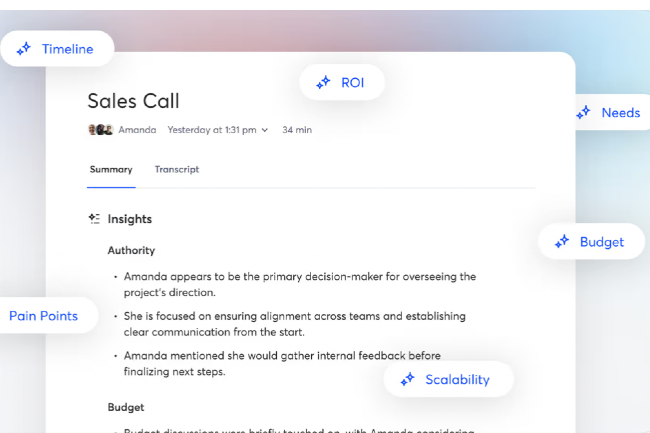Click the Insights list icon
The image size is (650, 433).
click(94, 218)
